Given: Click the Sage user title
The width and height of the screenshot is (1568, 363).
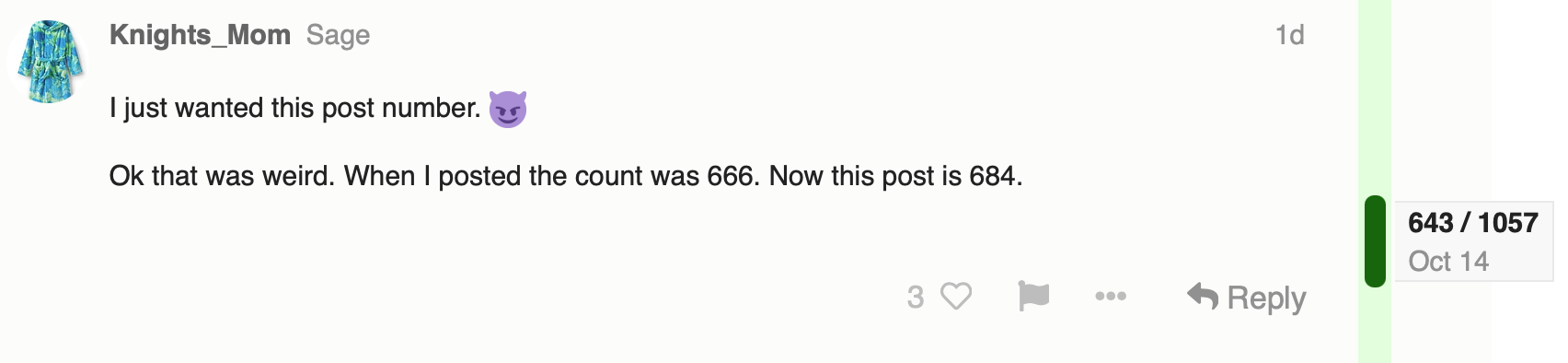Looking at the screenshot, I should coord(338,35).
